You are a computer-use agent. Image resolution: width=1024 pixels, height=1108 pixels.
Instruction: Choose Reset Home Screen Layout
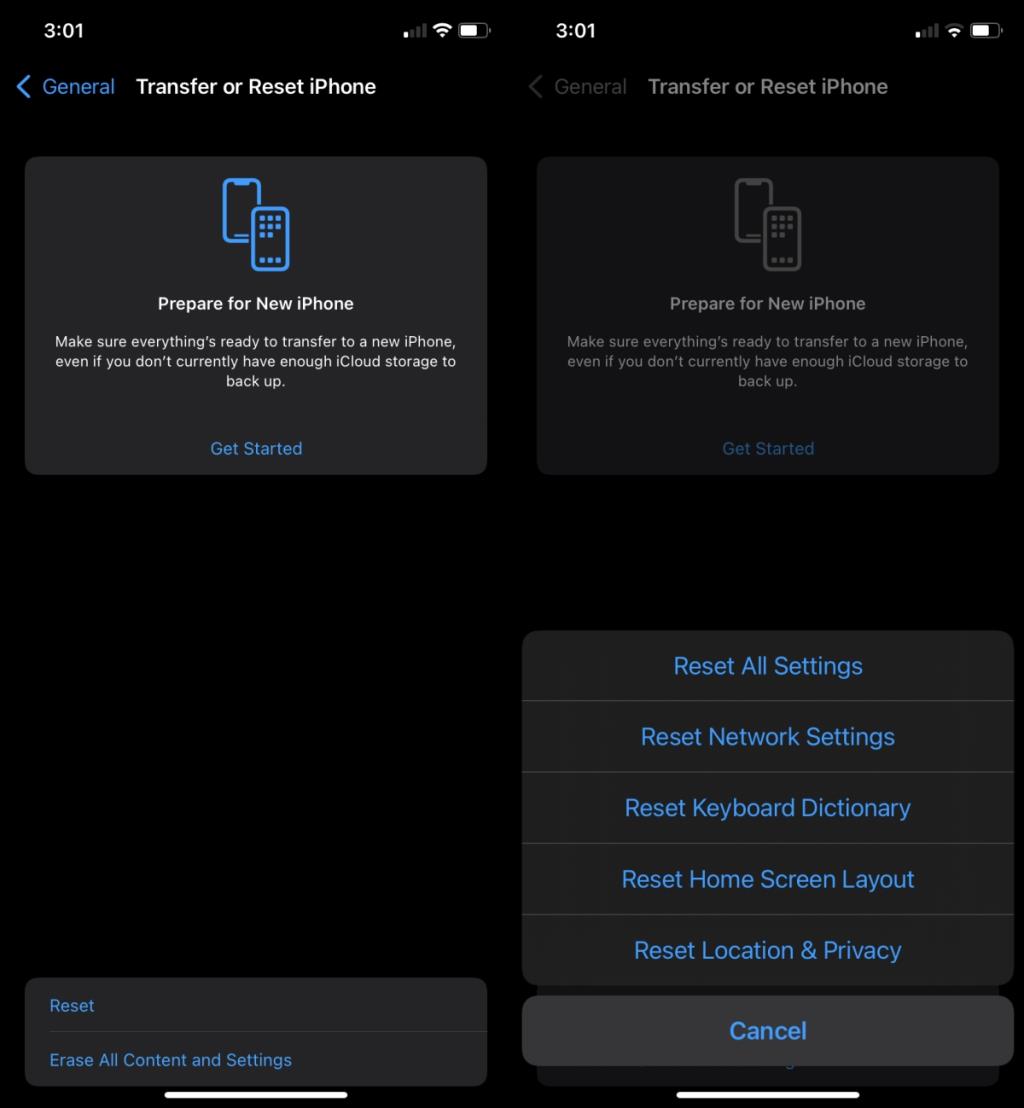[x=768, y=879]
